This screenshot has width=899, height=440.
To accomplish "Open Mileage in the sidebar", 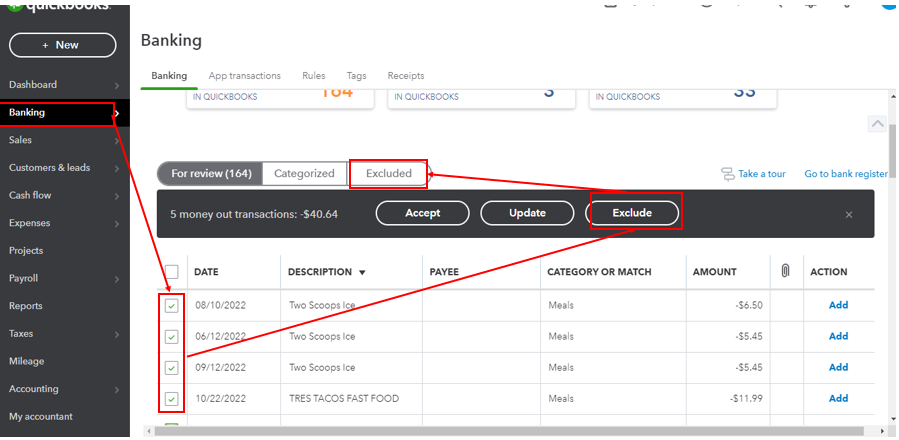I will click(26, 361).
